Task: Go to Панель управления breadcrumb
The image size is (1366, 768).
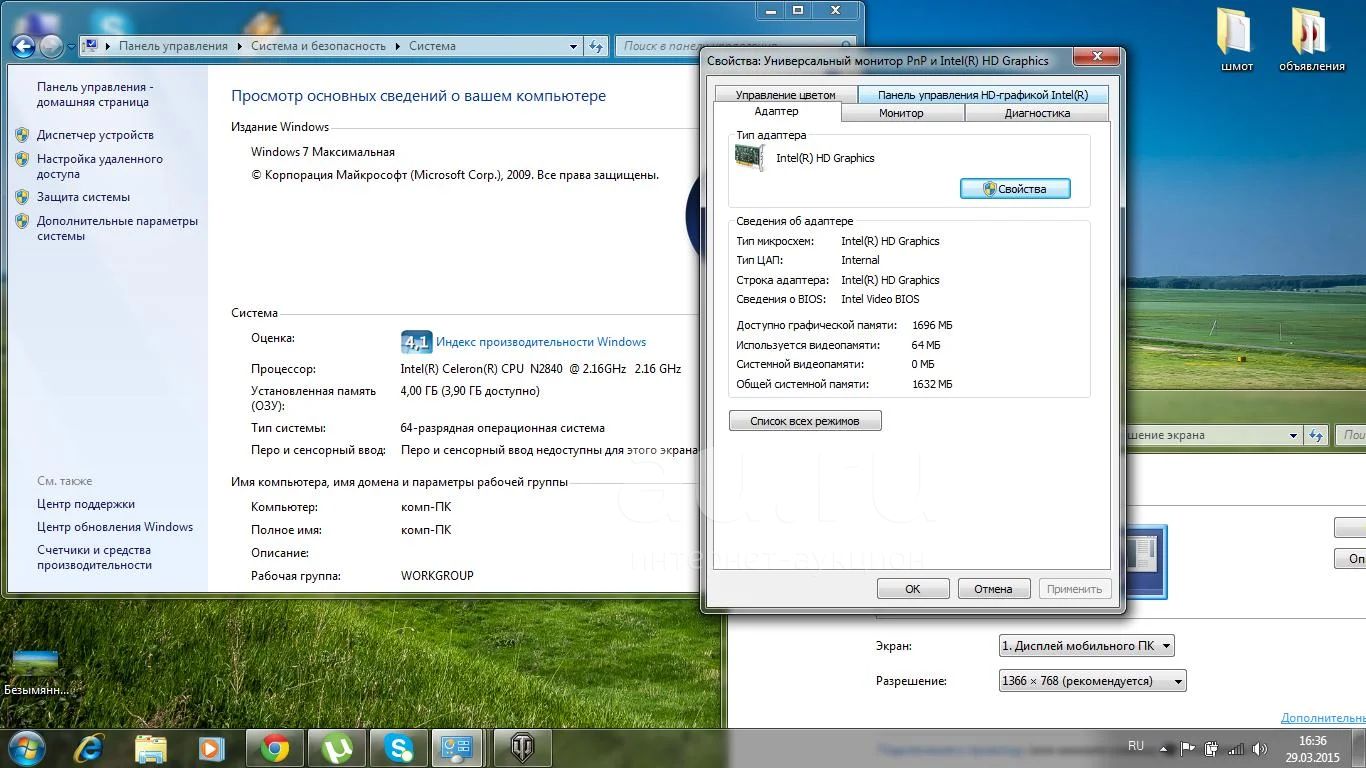Action: tap(173, 46)
